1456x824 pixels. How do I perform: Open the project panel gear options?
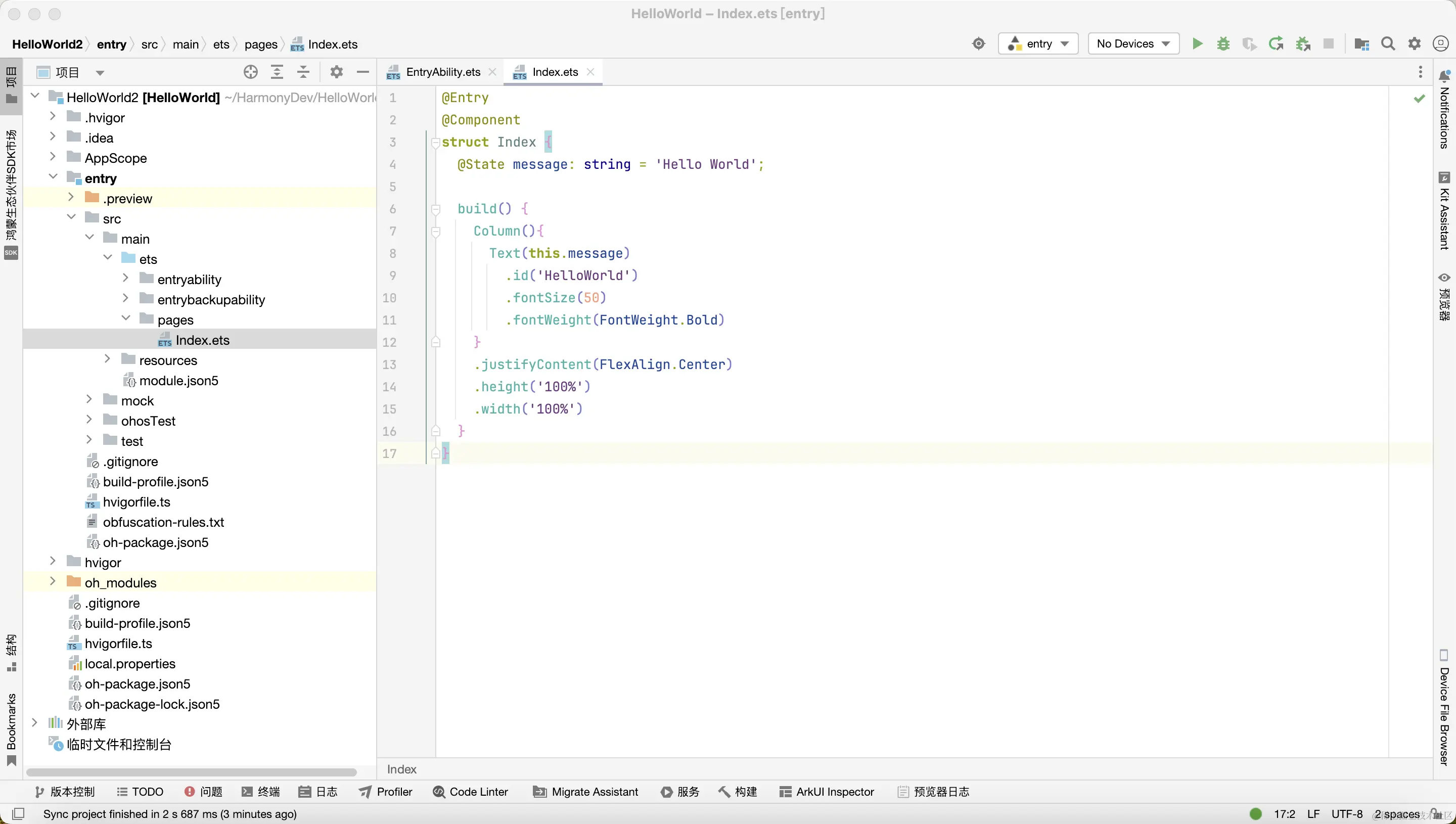point(336,72)
